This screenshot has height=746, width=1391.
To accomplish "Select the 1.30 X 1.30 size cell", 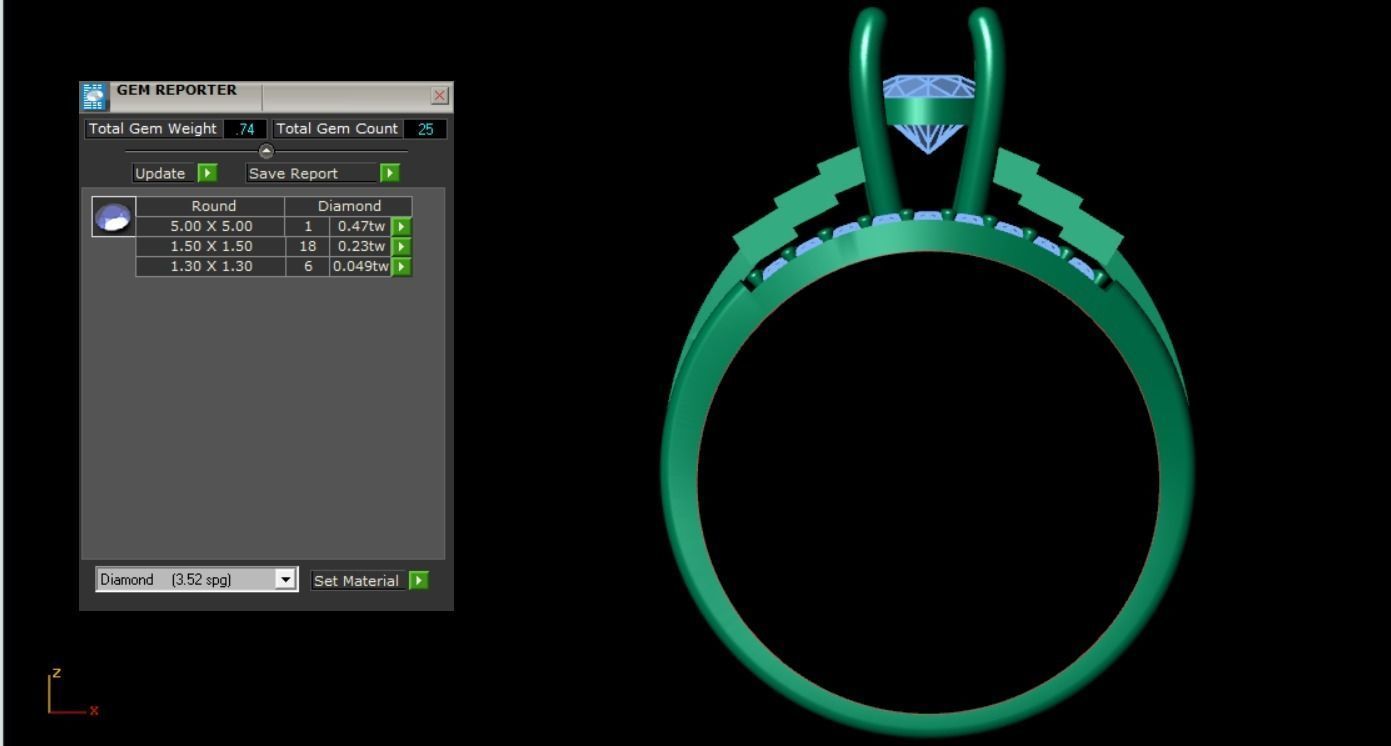I will (211, 266).
